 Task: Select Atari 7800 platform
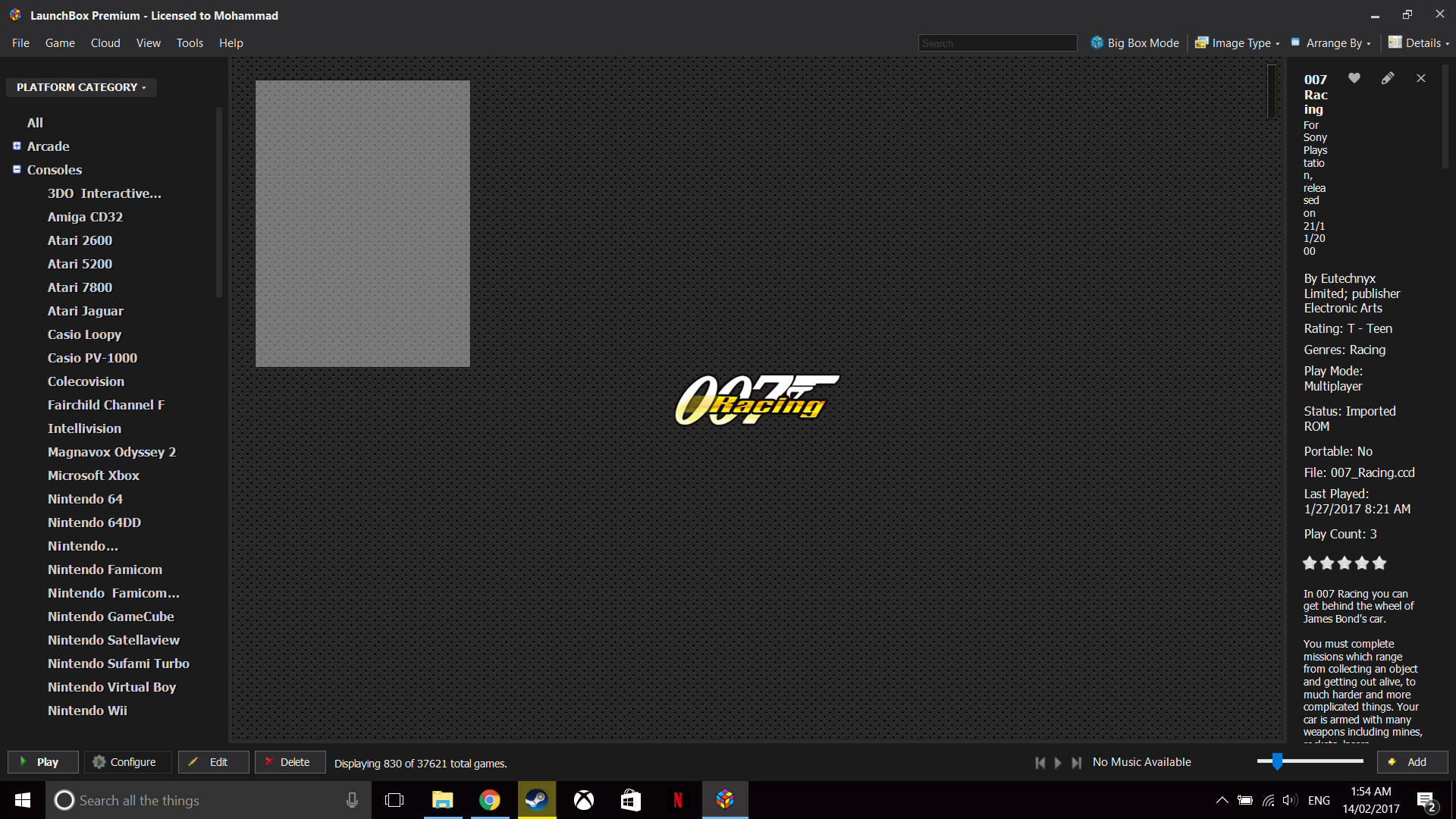pos(80,287)
